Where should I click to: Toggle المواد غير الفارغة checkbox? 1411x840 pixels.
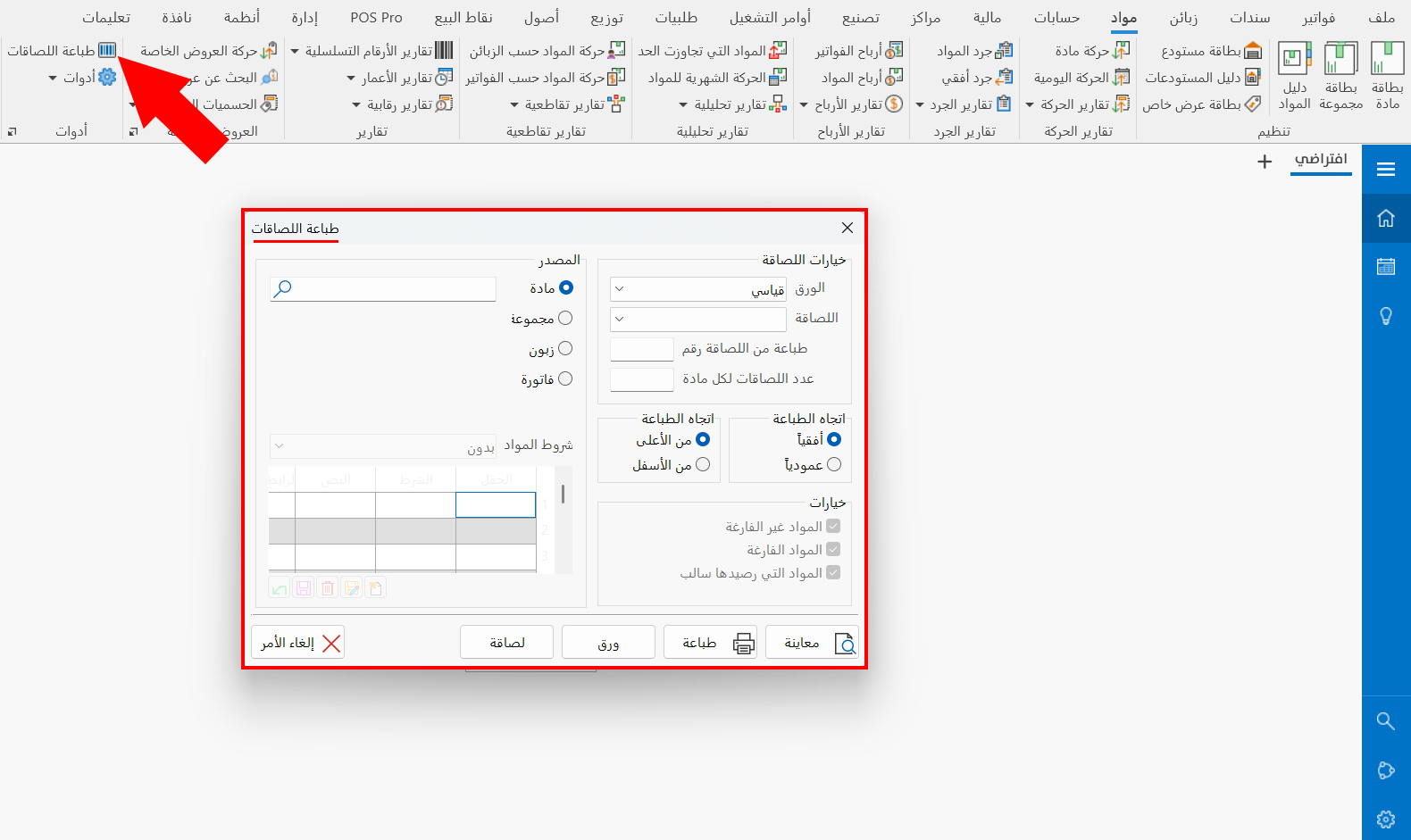pyautogui.click(x=833, y=527)
